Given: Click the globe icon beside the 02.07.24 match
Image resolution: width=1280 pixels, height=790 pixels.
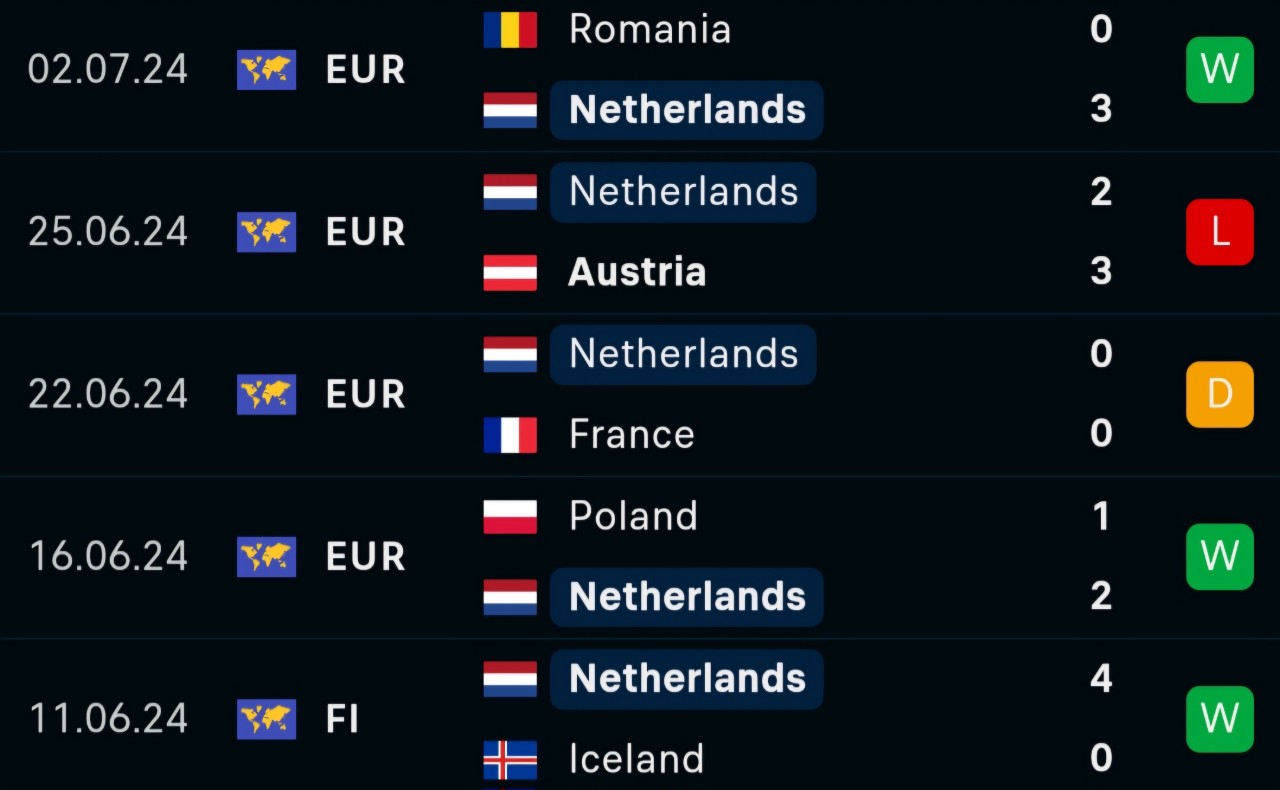Looking at the screenshot, I should point(266,70).
